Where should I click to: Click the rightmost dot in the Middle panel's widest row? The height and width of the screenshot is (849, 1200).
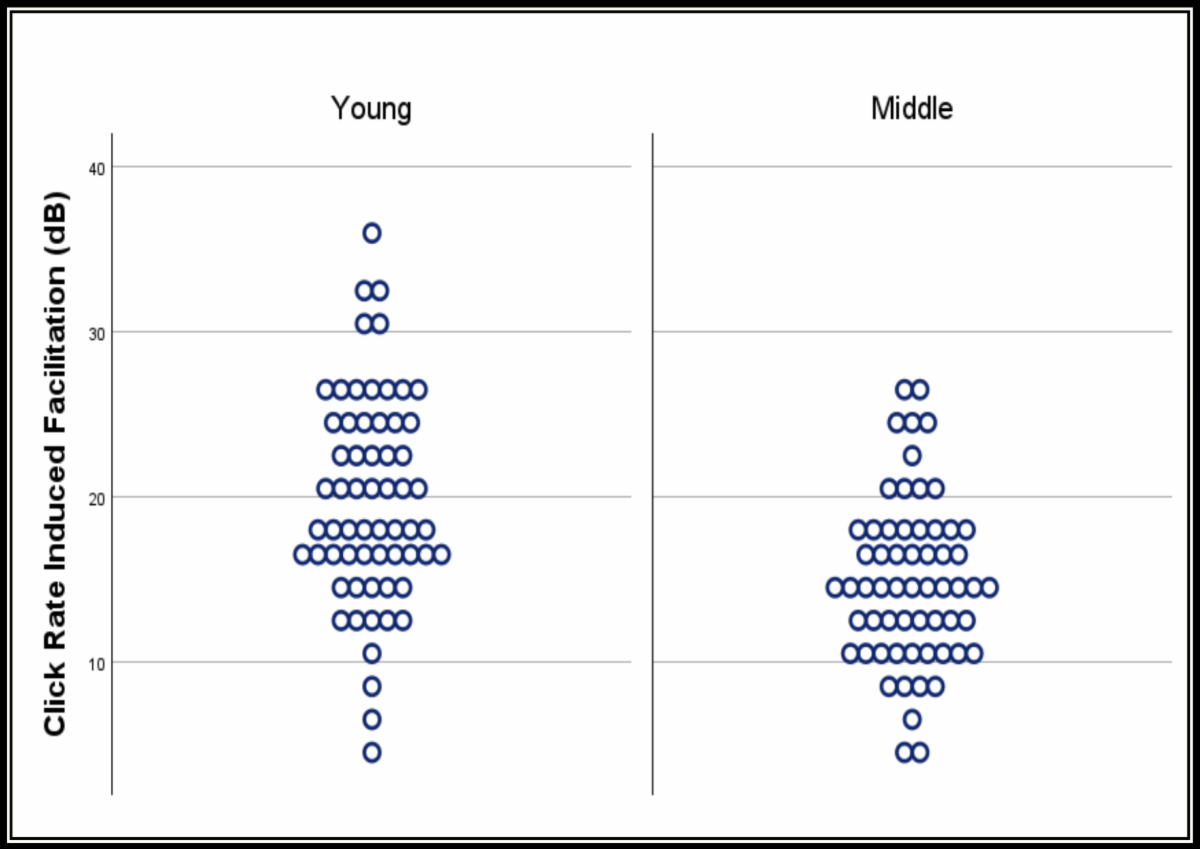[989, 587]
